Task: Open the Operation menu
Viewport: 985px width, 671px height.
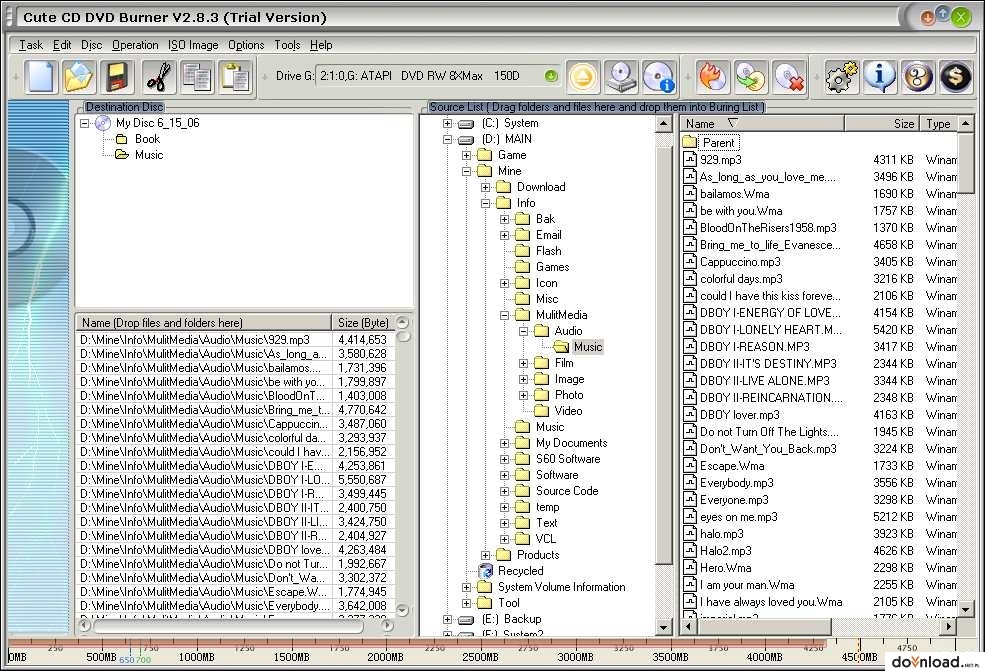Action: (135, 45)
